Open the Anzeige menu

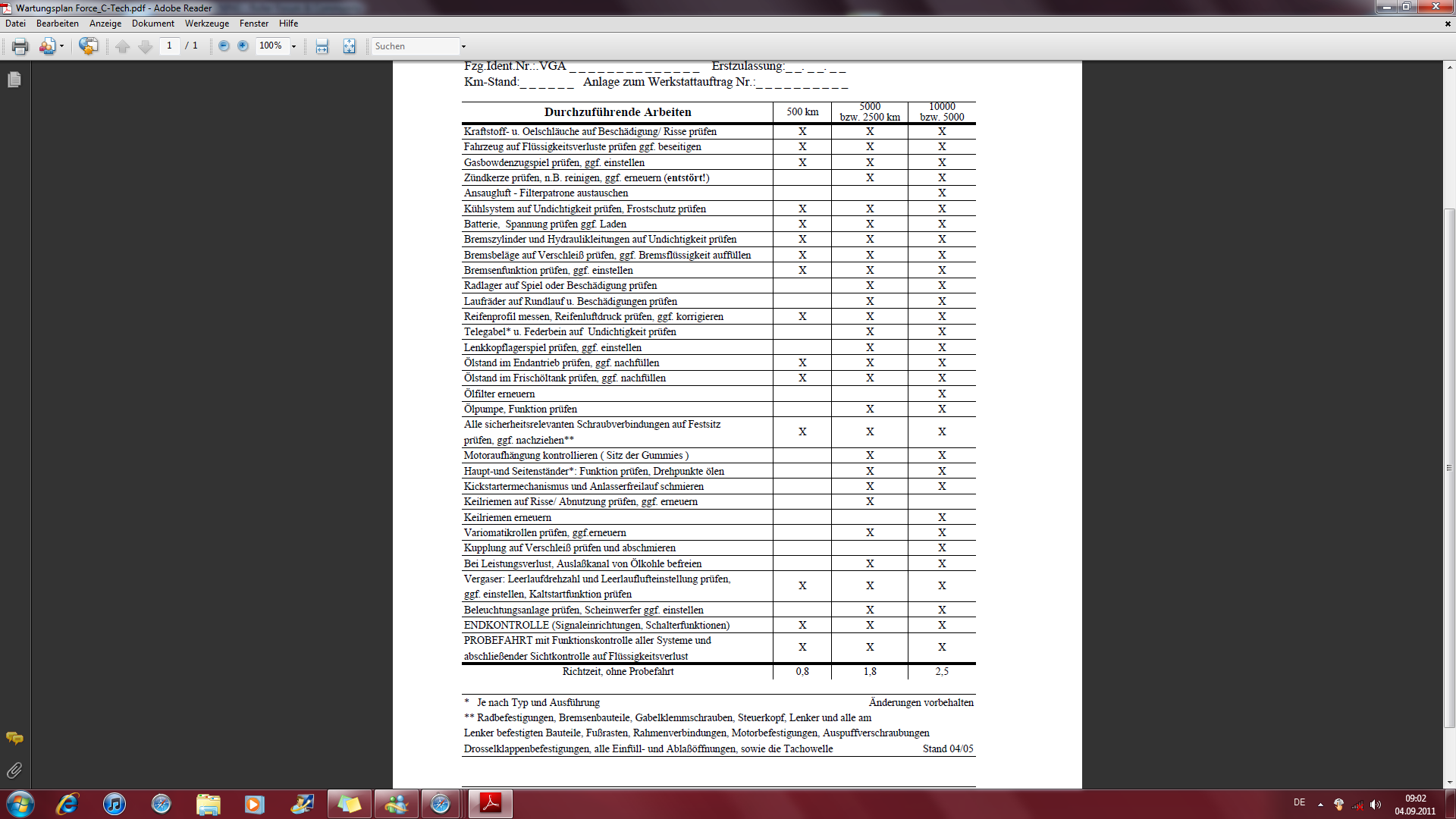pos(105,24)
